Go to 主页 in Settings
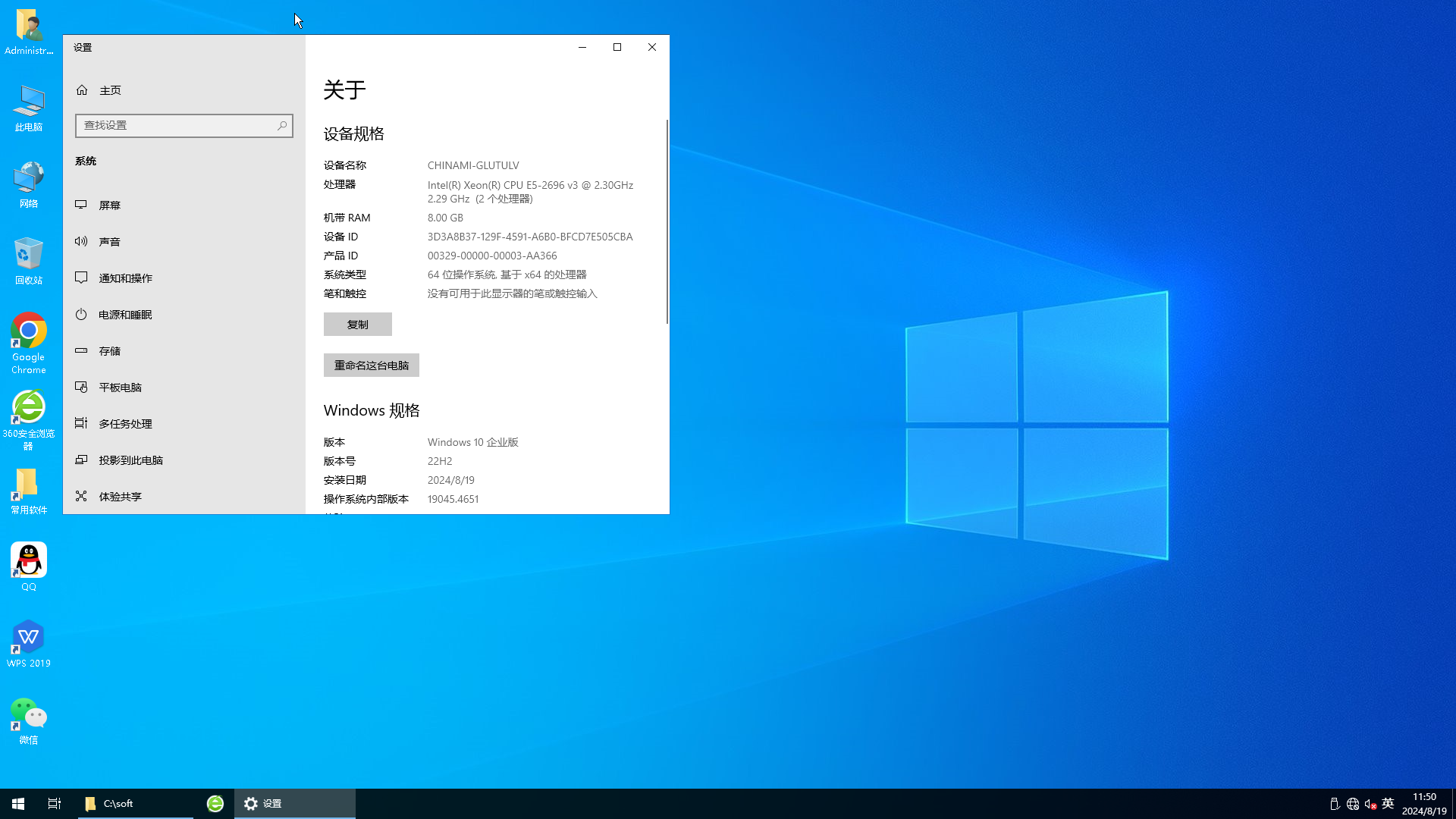 pos(184,90)
